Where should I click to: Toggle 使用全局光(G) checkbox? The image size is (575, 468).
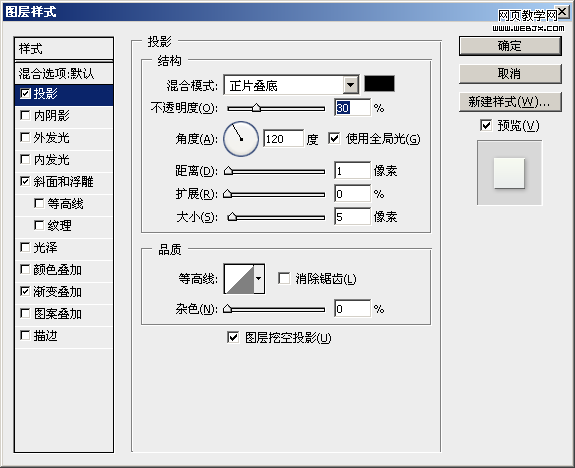coord(334,139)
